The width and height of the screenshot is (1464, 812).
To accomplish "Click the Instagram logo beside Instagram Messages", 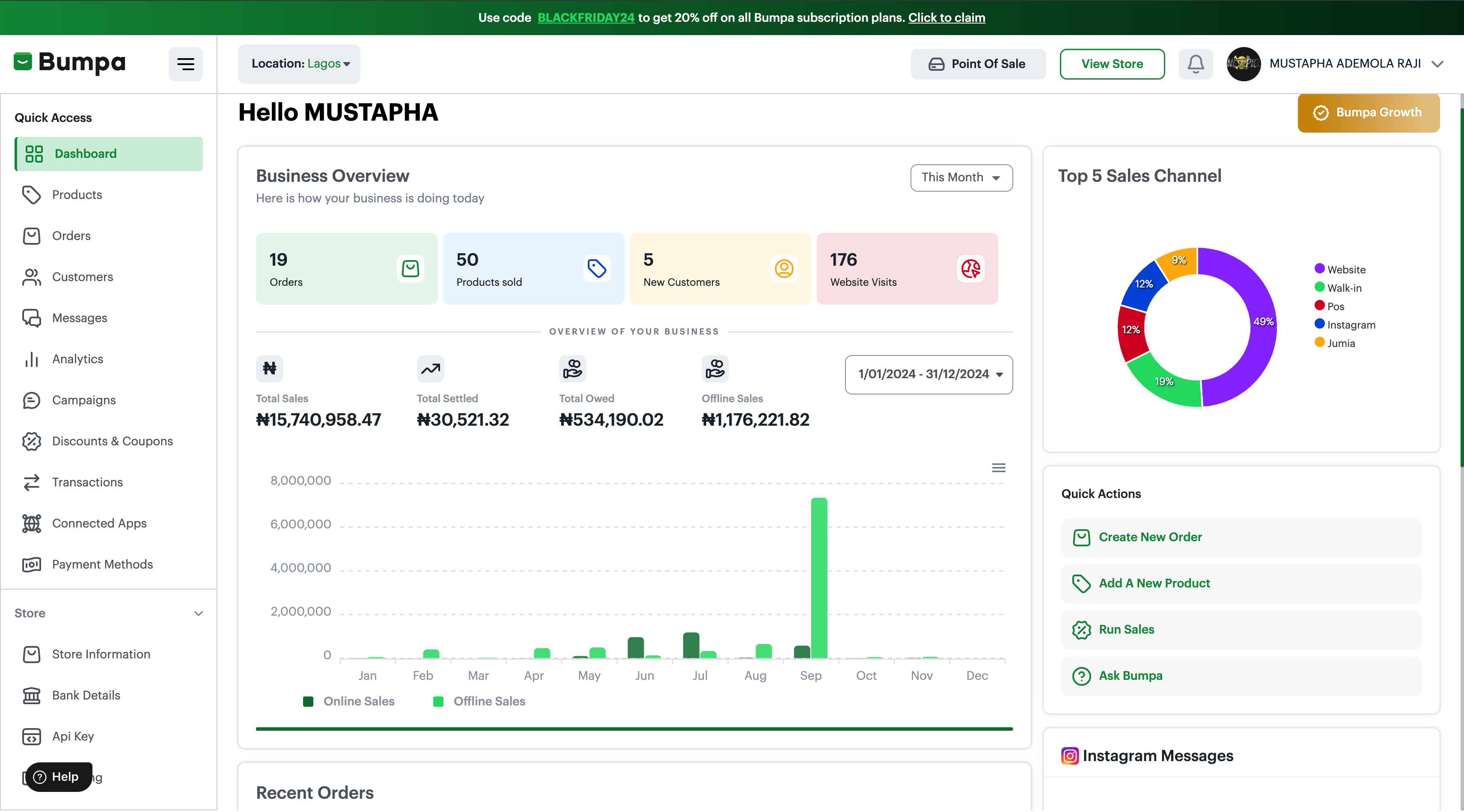I will pos(1070,756).
